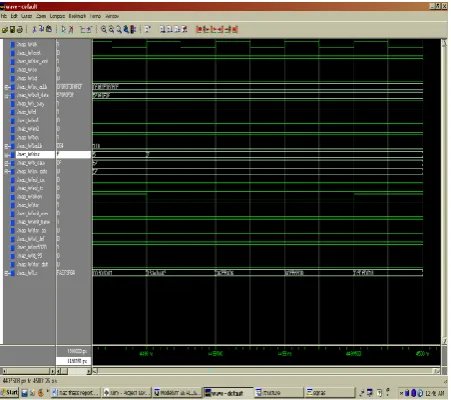Expand the bus signal just below highlighted row
Image resolution: width=451 pixels, height=400 pixels.
[x=7, y=163]
